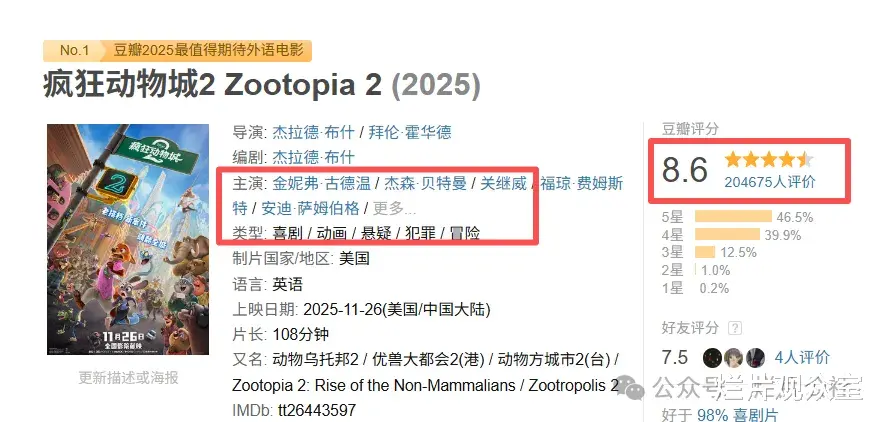Open the 豆瓣2025最值得期待外语电影 list
The height and width of the screenshot is (422, 879).
pos(212,50)
